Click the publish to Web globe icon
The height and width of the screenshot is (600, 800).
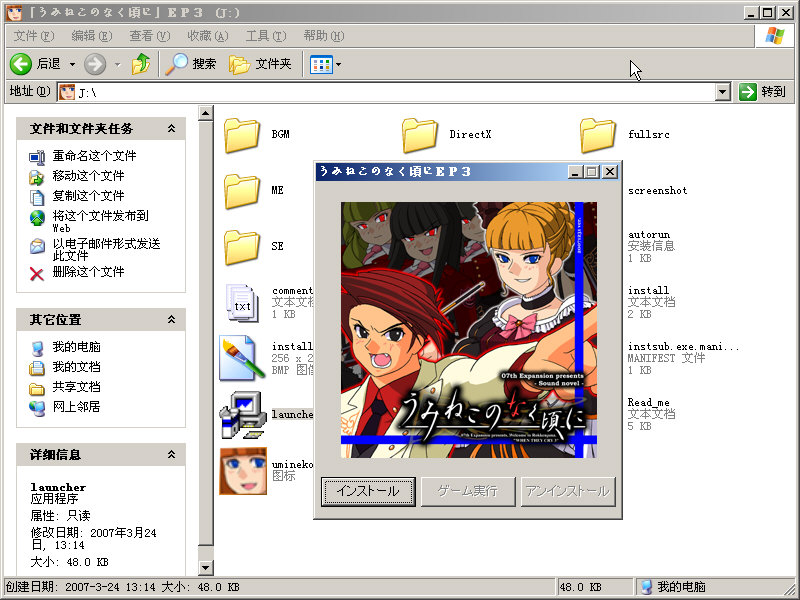tap(37, 218)
